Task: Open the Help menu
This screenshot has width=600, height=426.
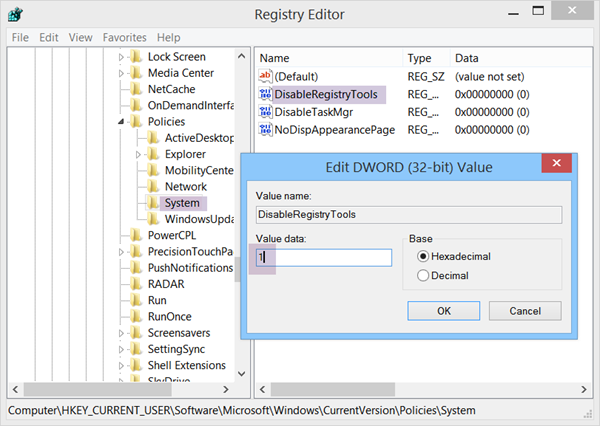Action: (x=168, y=37)
